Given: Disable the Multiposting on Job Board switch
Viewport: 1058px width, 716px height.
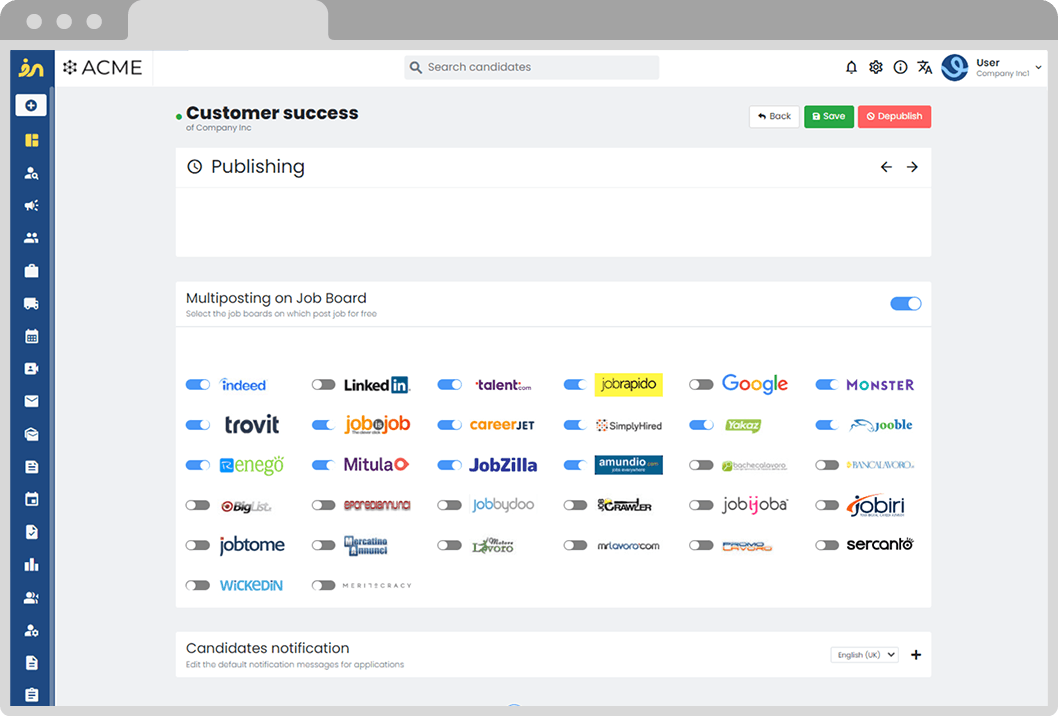Looking at the screenshot, I should point(906,304).
